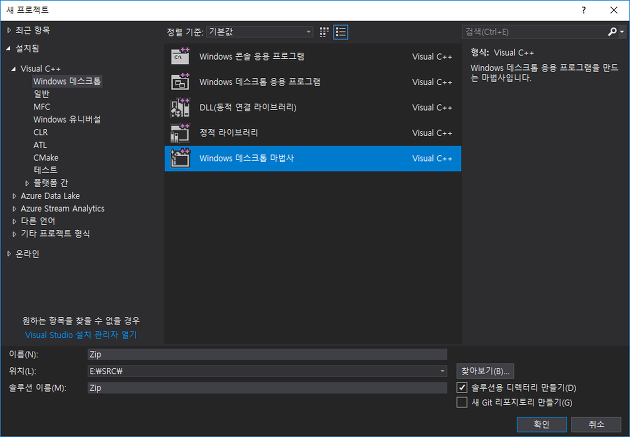
Task: Select the MFC category
Action: coord(42,107)
